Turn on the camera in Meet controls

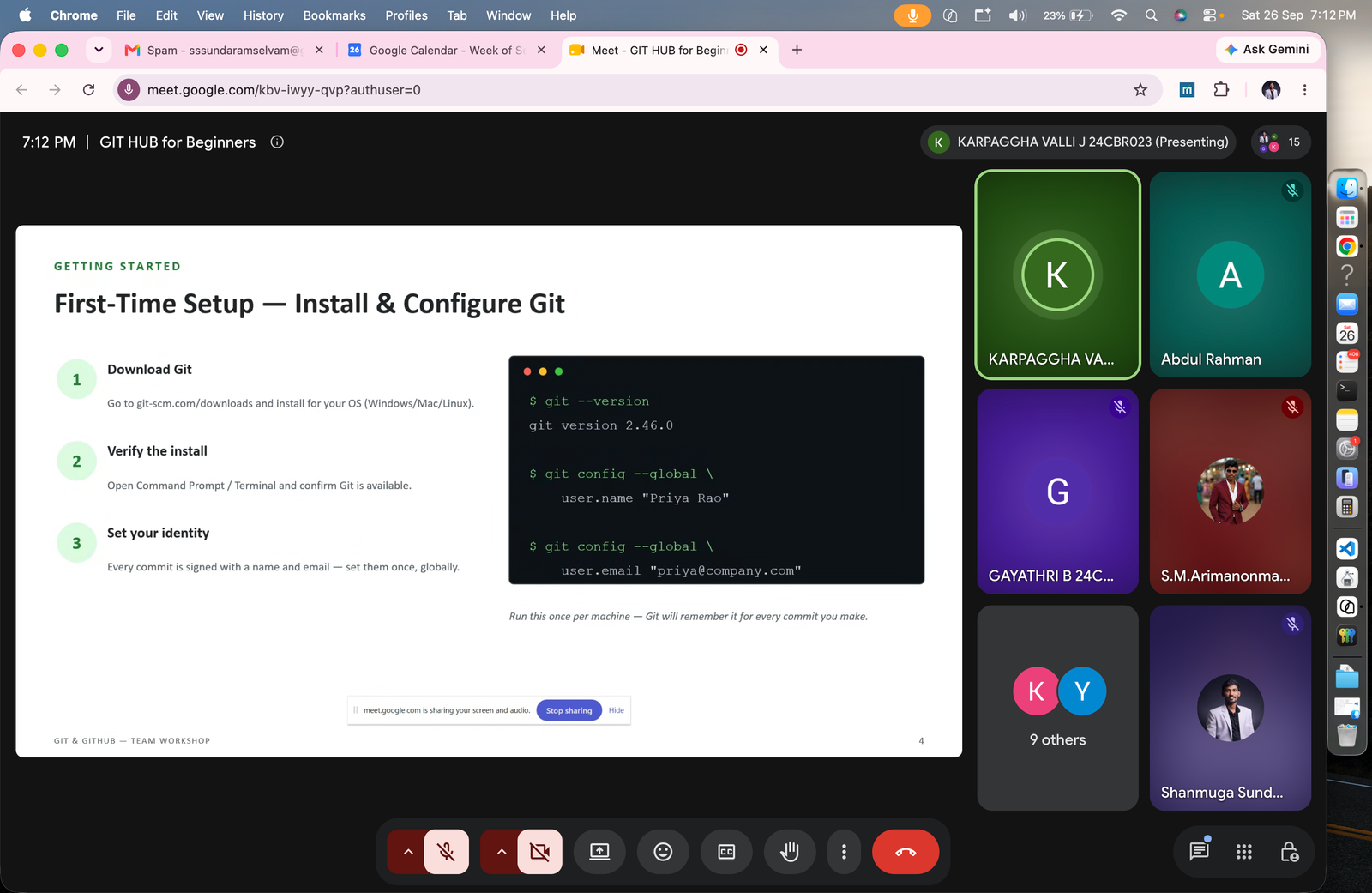(539, 852)
